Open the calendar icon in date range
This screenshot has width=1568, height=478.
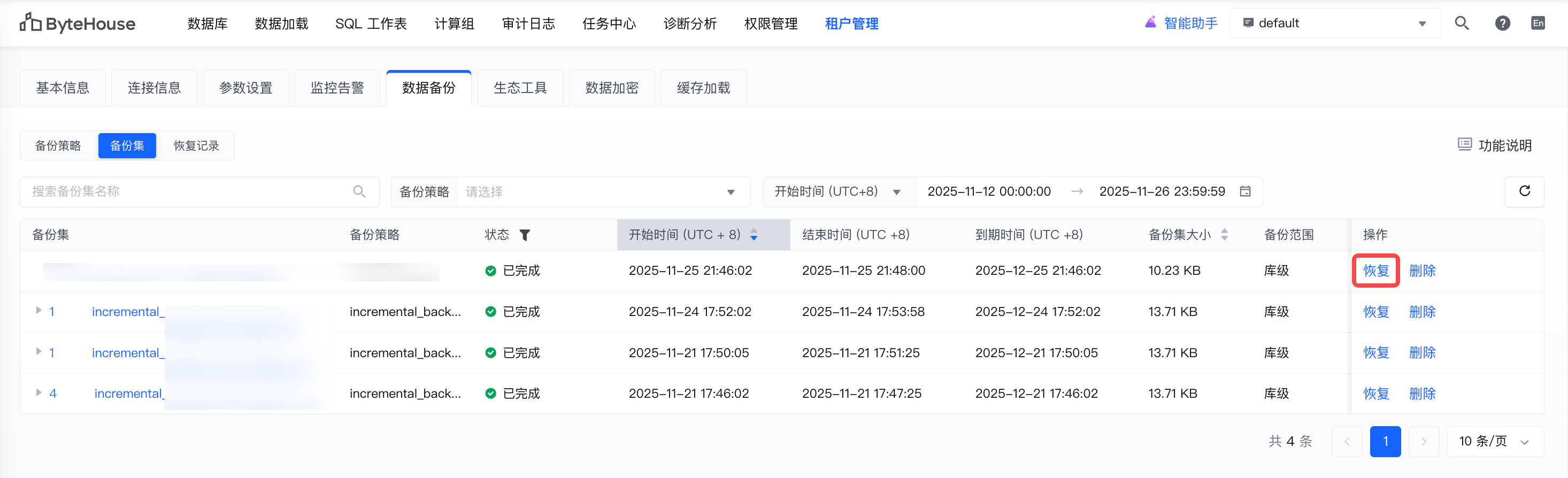pyautogui.click(x=1246, y=191)
